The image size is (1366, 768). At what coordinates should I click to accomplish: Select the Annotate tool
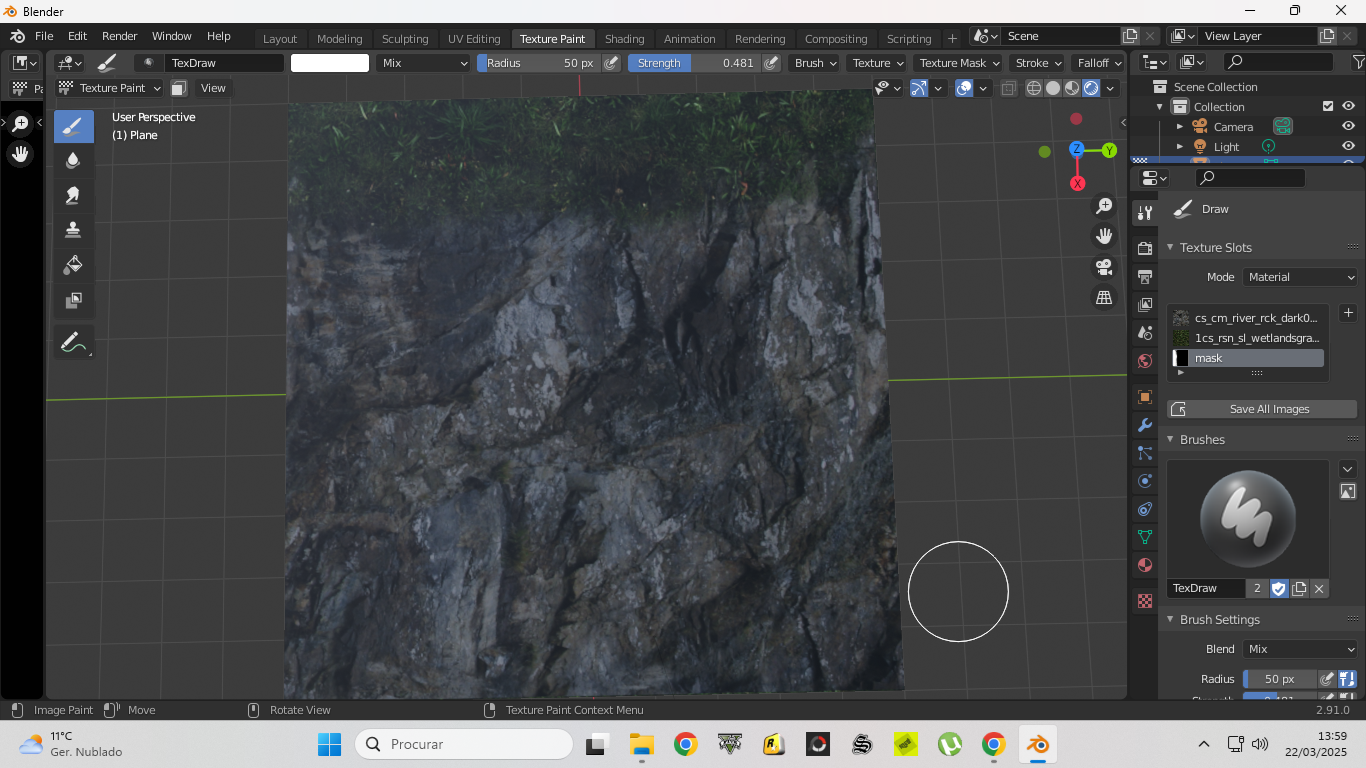tap(73, 342)
